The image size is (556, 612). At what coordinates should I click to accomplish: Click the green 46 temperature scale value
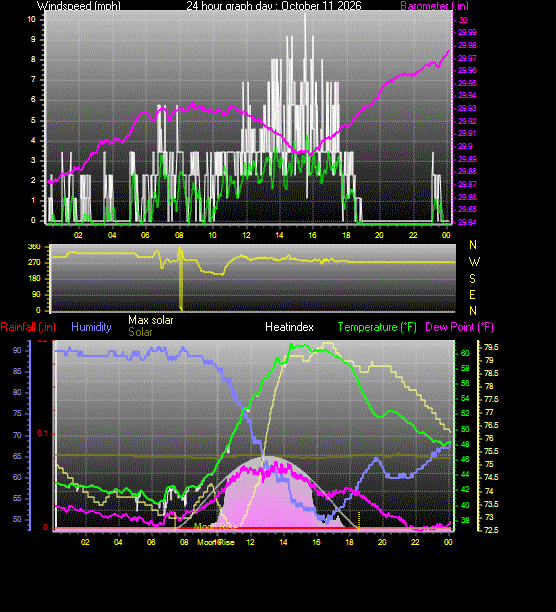coord(465,459)
